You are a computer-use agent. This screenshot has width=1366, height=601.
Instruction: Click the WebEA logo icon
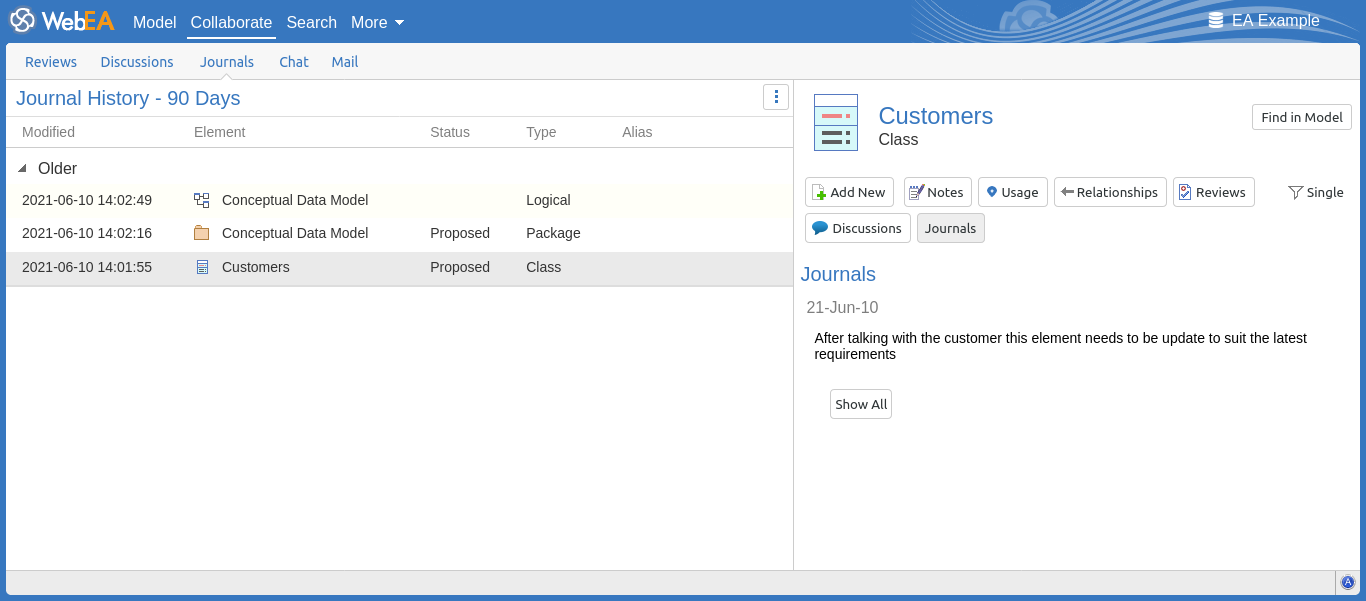22,21
